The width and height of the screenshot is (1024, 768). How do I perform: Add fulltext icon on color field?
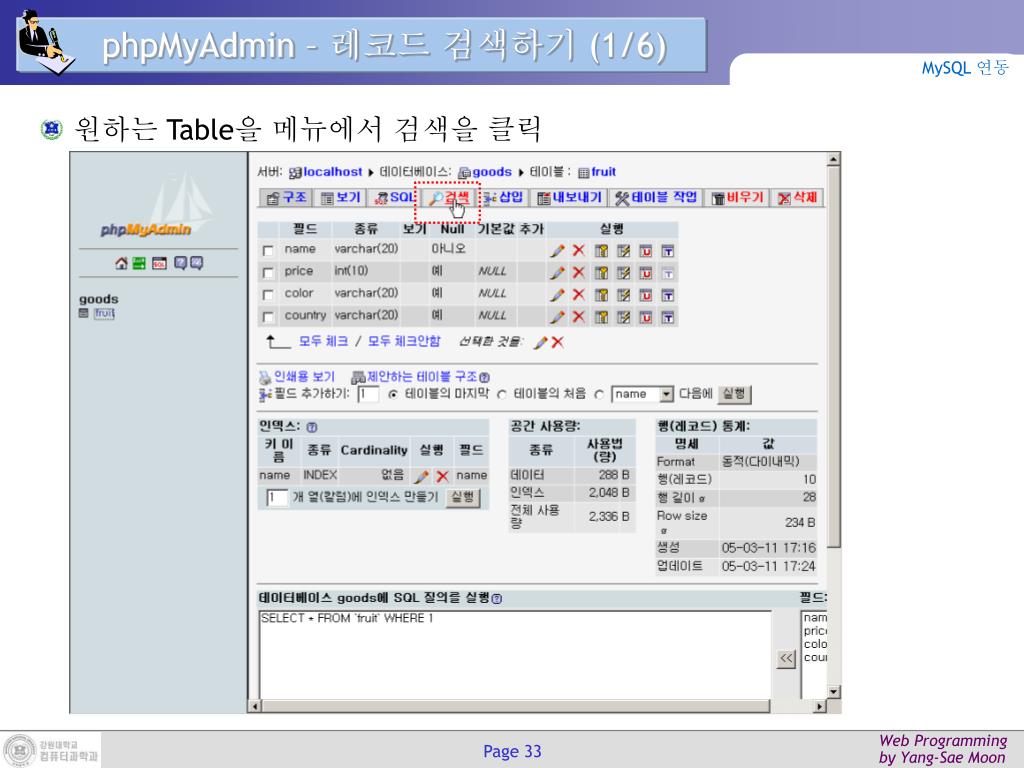tap(667, 295)
